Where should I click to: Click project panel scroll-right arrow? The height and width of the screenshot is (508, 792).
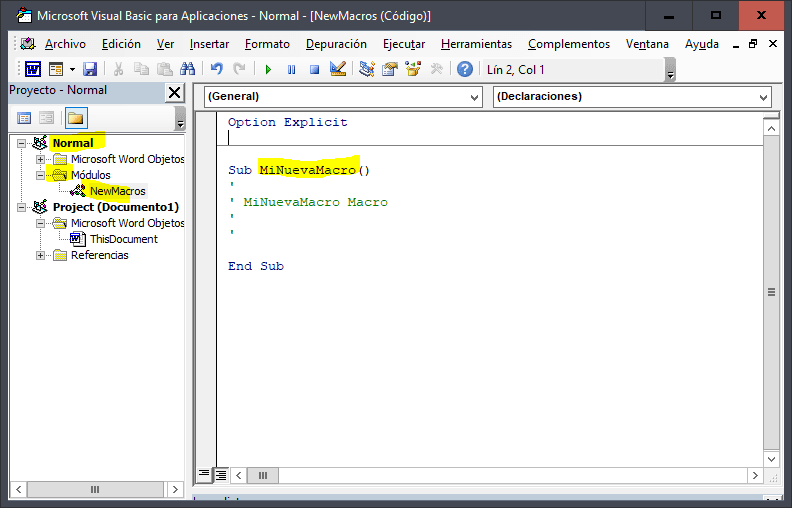(175, 489)
